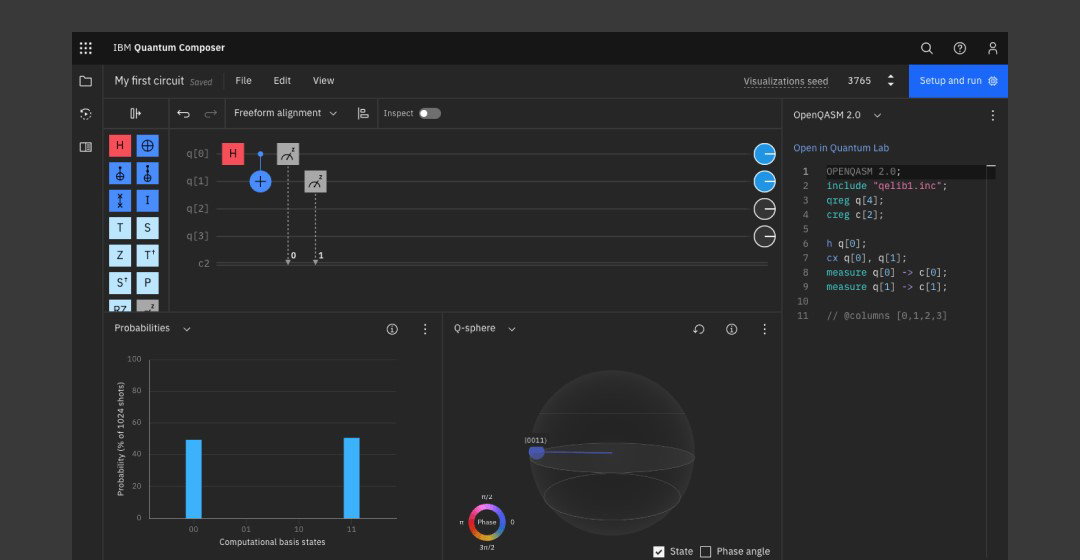Select the measurement operation on q[1]
1080x560 pixels.
[315, 182]
